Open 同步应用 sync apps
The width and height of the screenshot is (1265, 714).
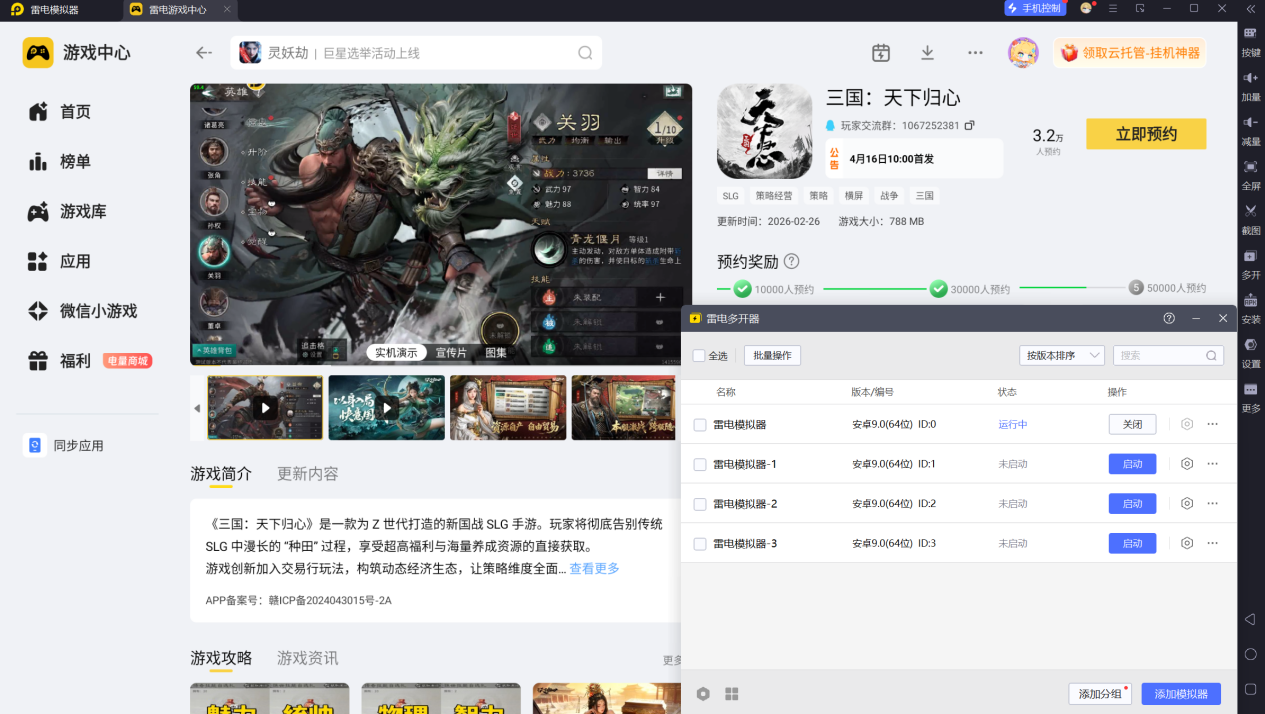click(64, 446)
